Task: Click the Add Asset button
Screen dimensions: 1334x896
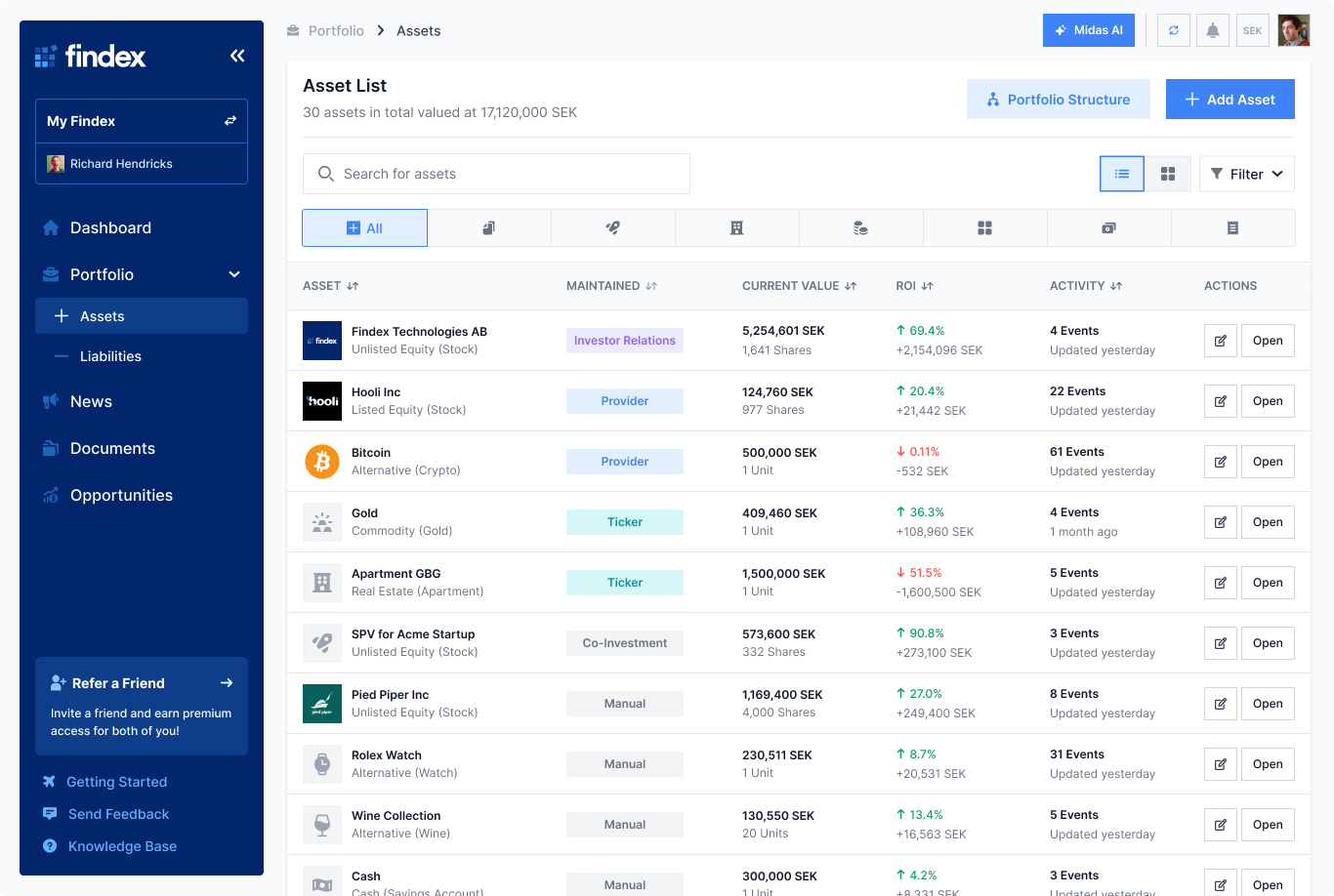Action: point(1230,100)
